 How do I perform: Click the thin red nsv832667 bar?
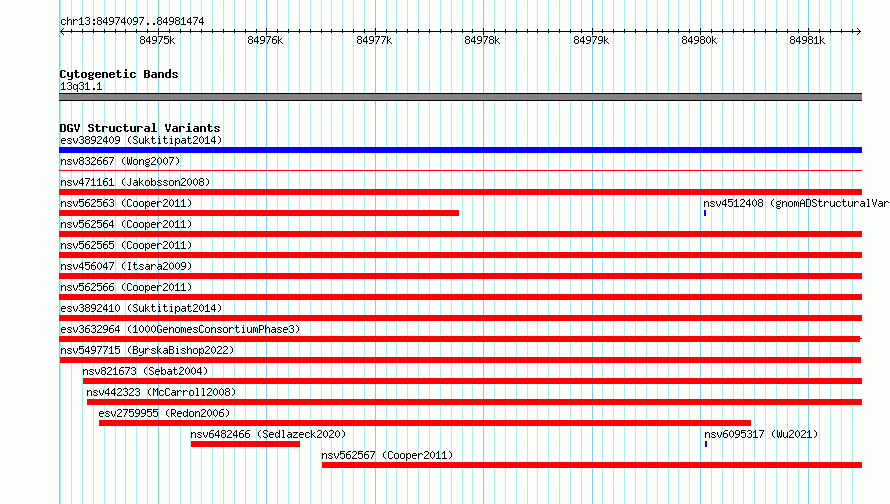pos(460,170)
